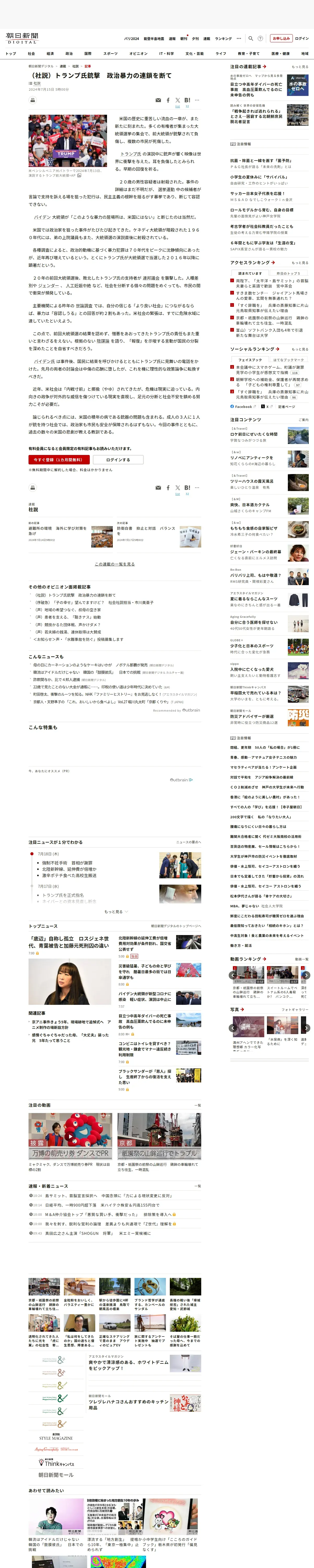
Task: Click ログイン in the header
Action: pyautogui.click(x=302, y=38)
